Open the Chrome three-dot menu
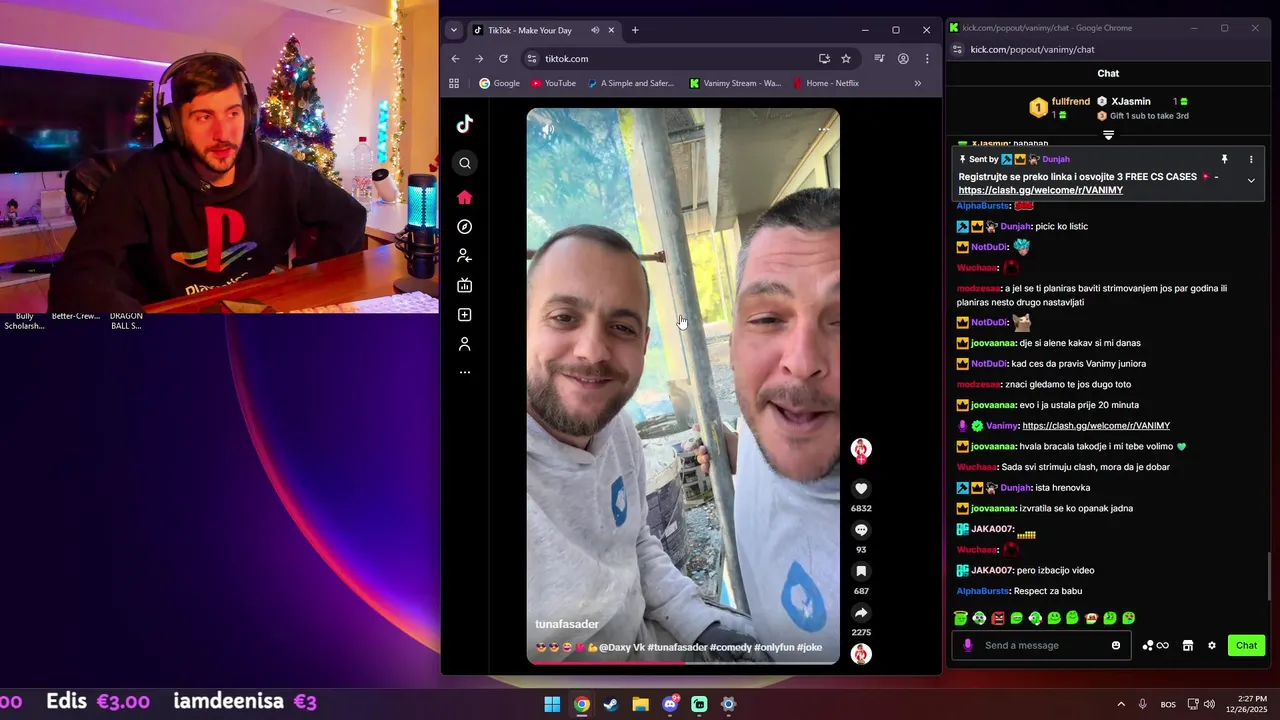The height and width of the screenshot is (720, 1280). pyautogui.click(x=927, y=59)
